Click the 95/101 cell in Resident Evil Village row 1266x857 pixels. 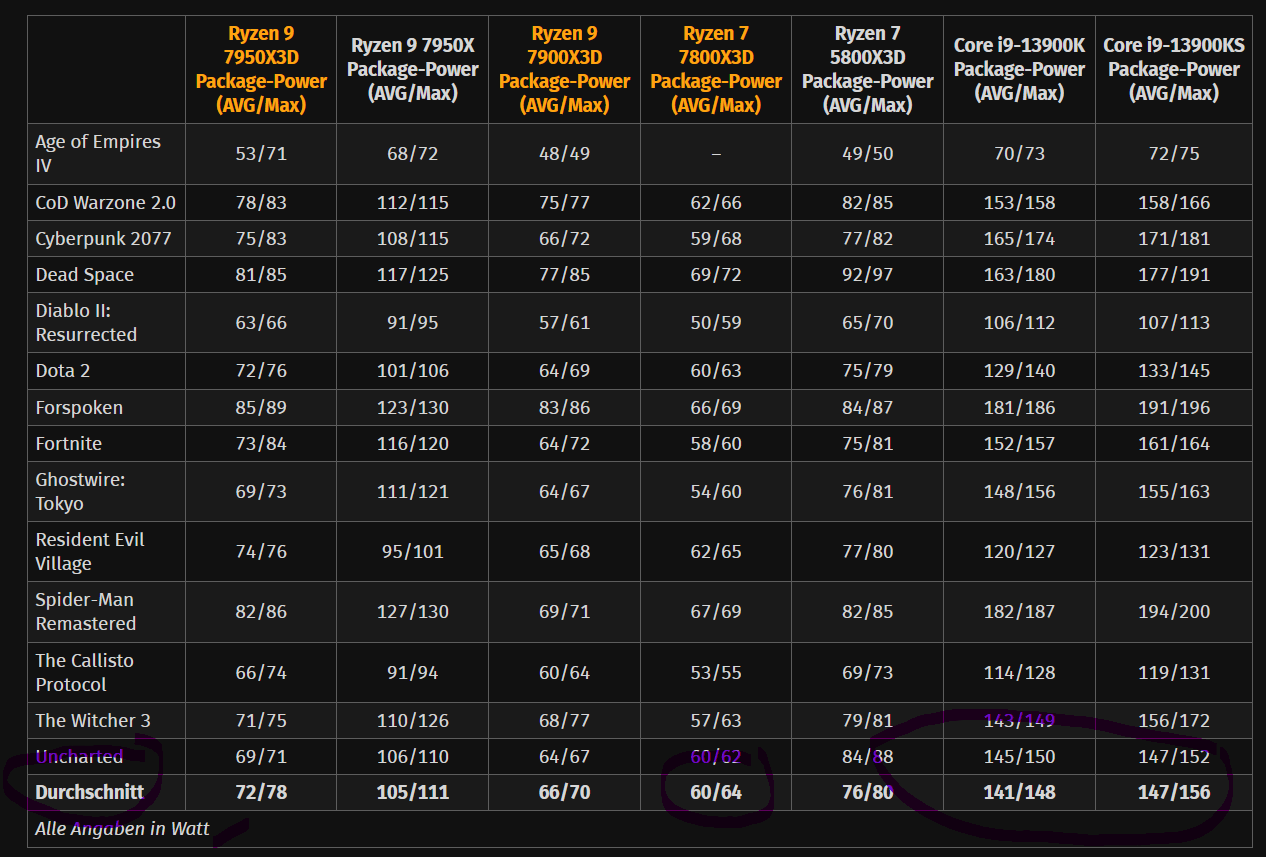[413, 551]
